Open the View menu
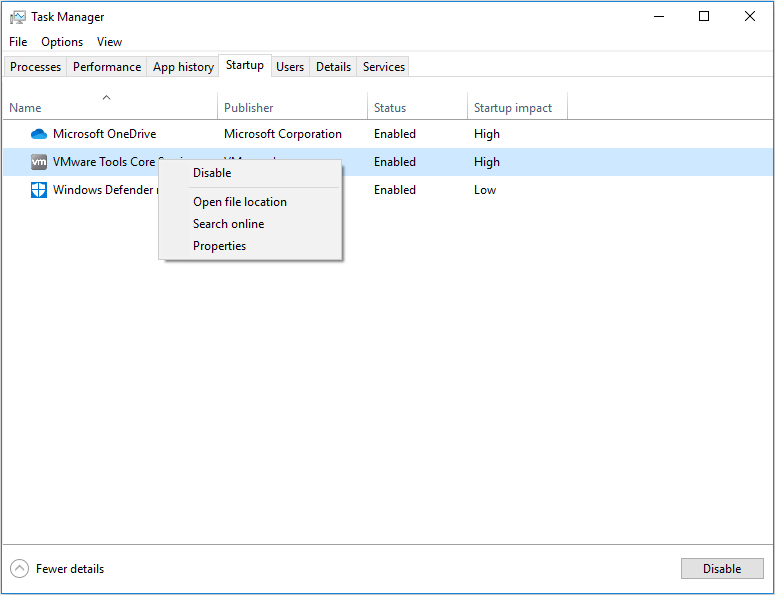 109,42
